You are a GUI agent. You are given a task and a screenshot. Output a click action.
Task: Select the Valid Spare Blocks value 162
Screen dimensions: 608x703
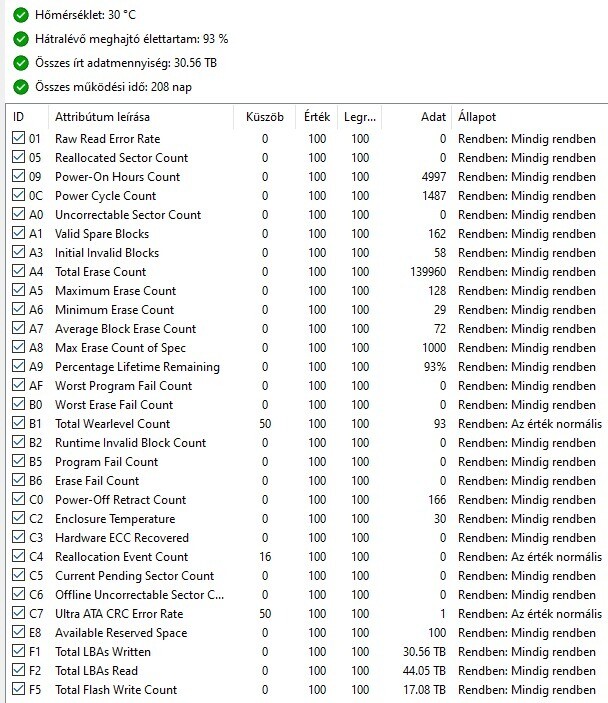[437, 234]
